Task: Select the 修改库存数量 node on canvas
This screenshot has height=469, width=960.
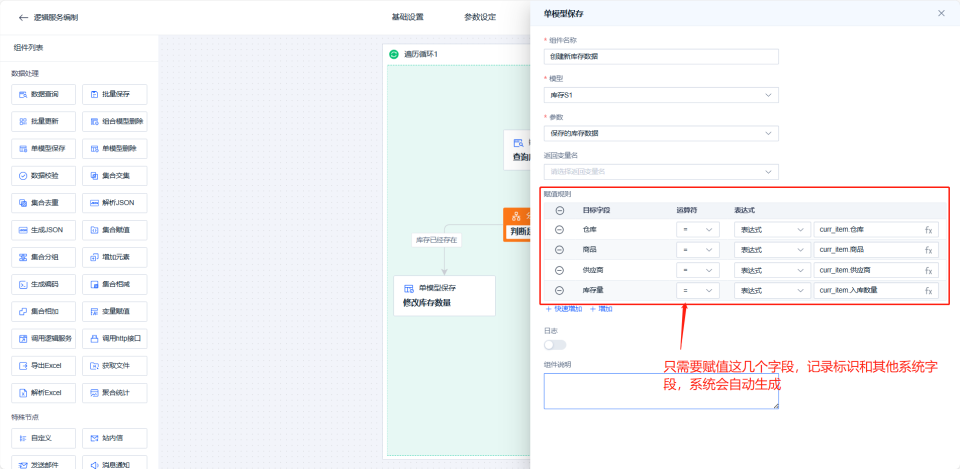Action: [444, 295]
